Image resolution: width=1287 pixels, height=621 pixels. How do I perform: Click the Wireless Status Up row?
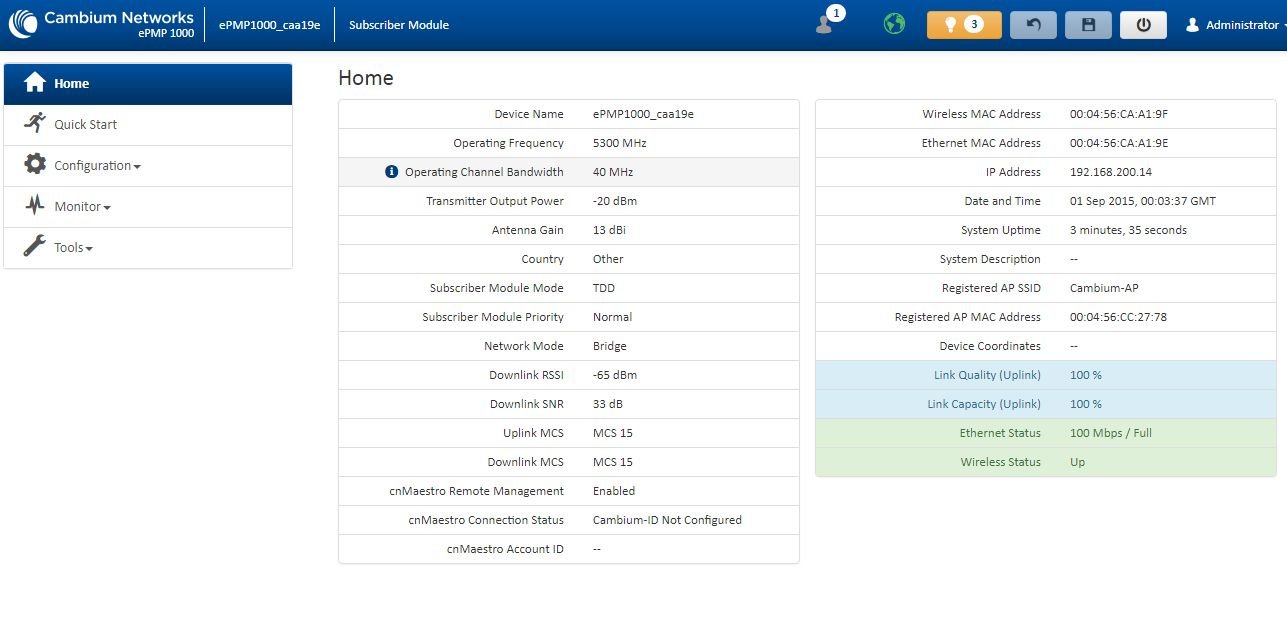click(x=1045, y=462)
